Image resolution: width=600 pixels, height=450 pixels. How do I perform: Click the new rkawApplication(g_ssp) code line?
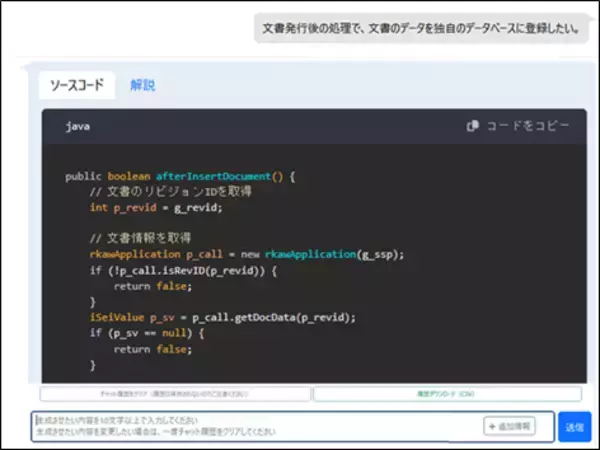coord(247,254)
